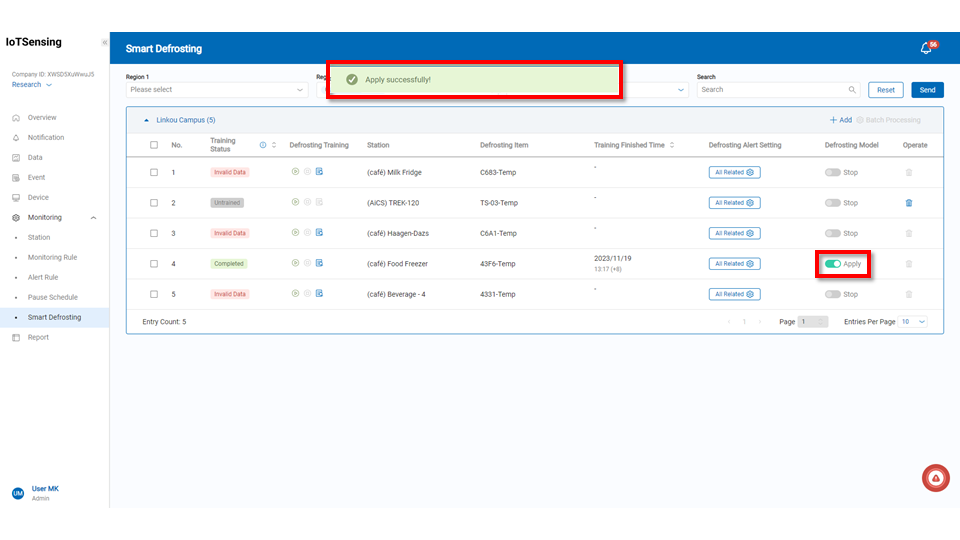Open the notification bell in header
Screen dimensions: 960x540
[926, 48]
